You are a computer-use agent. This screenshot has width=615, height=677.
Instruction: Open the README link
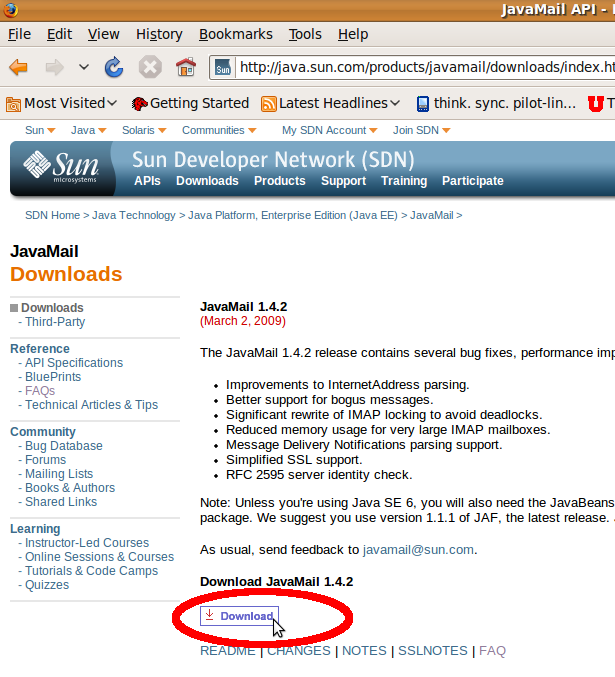(x=228, y=651)
